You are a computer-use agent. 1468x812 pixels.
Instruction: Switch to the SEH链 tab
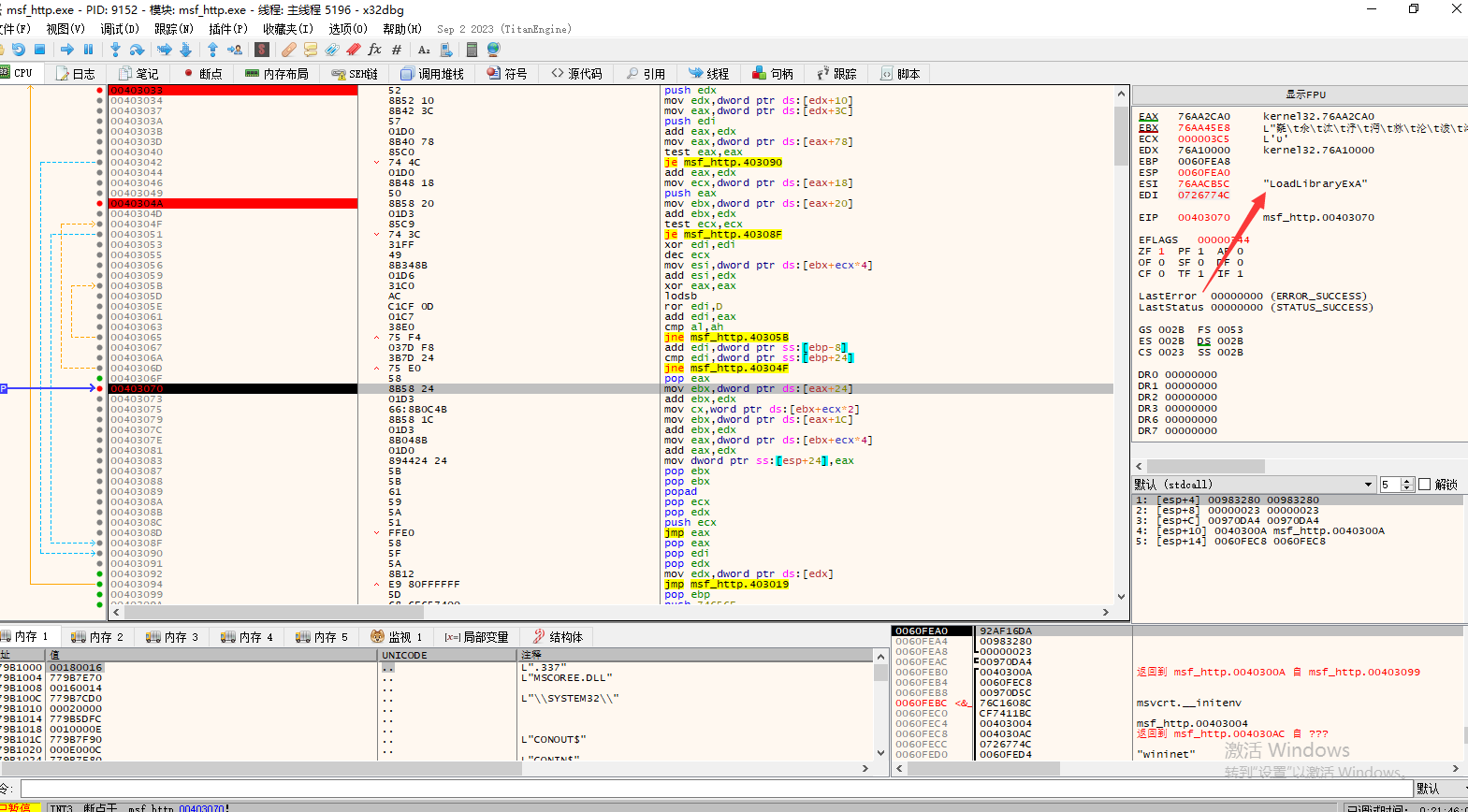[x=355, y=73]
